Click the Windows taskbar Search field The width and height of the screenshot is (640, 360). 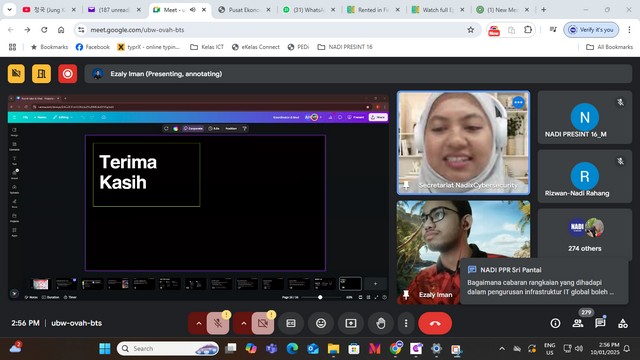click(168, 348)
